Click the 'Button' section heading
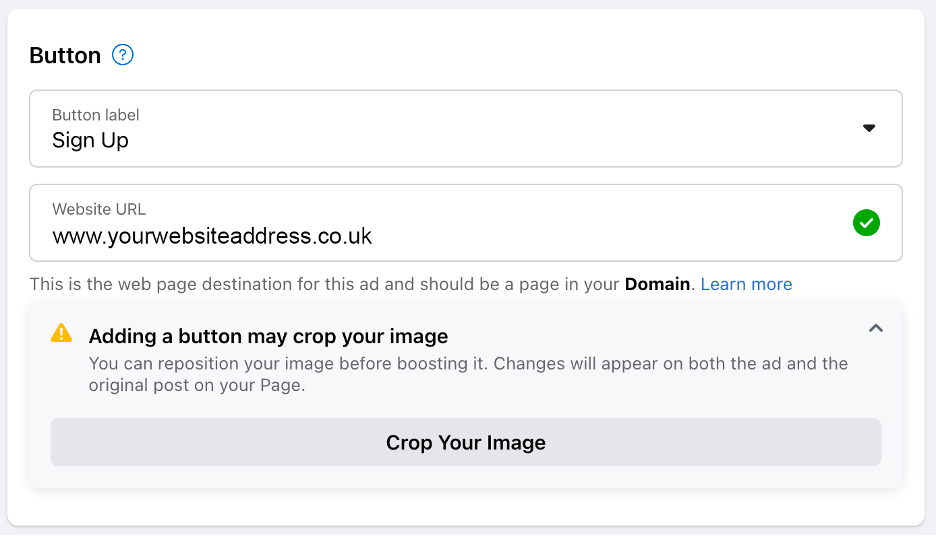This screenshot has height=536, width=936. click(x=65, y=55)
